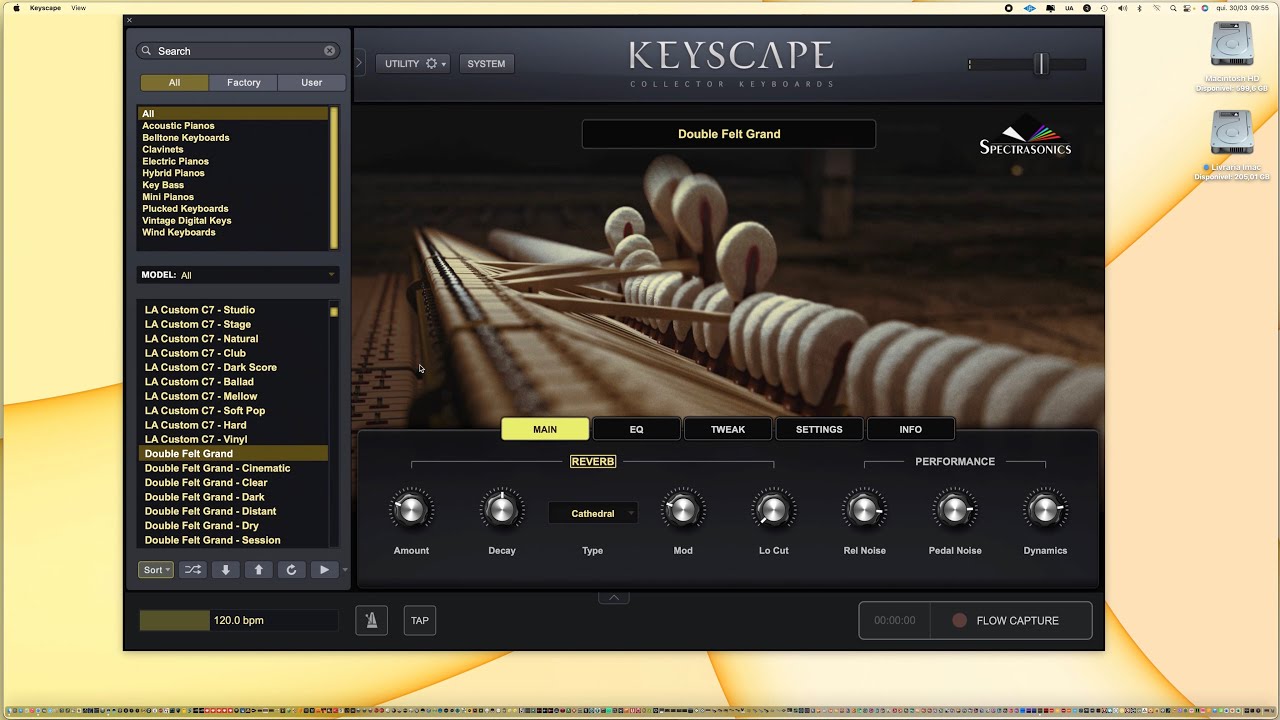Step up to the previous patch

point(259,570)
